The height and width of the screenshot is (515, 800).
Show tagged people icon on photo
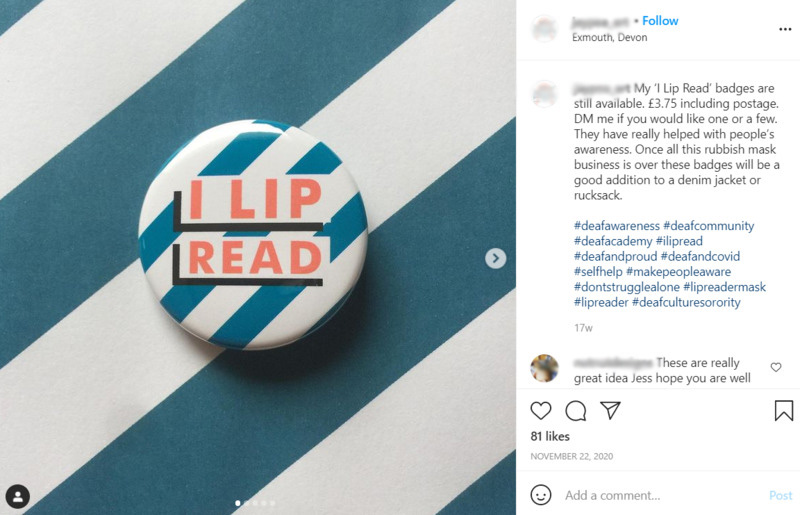coord(18,497)
